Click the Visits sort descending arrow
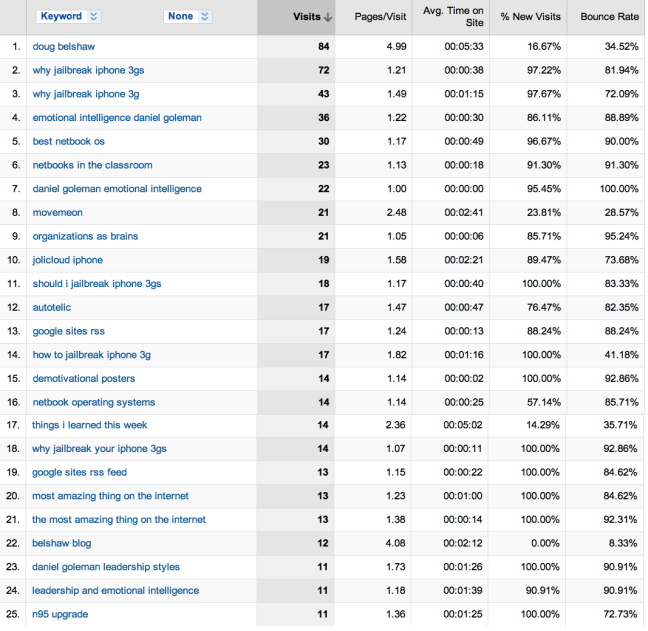Image resolution: width=648 pixels, height=631 pixels. coord(328,17)
